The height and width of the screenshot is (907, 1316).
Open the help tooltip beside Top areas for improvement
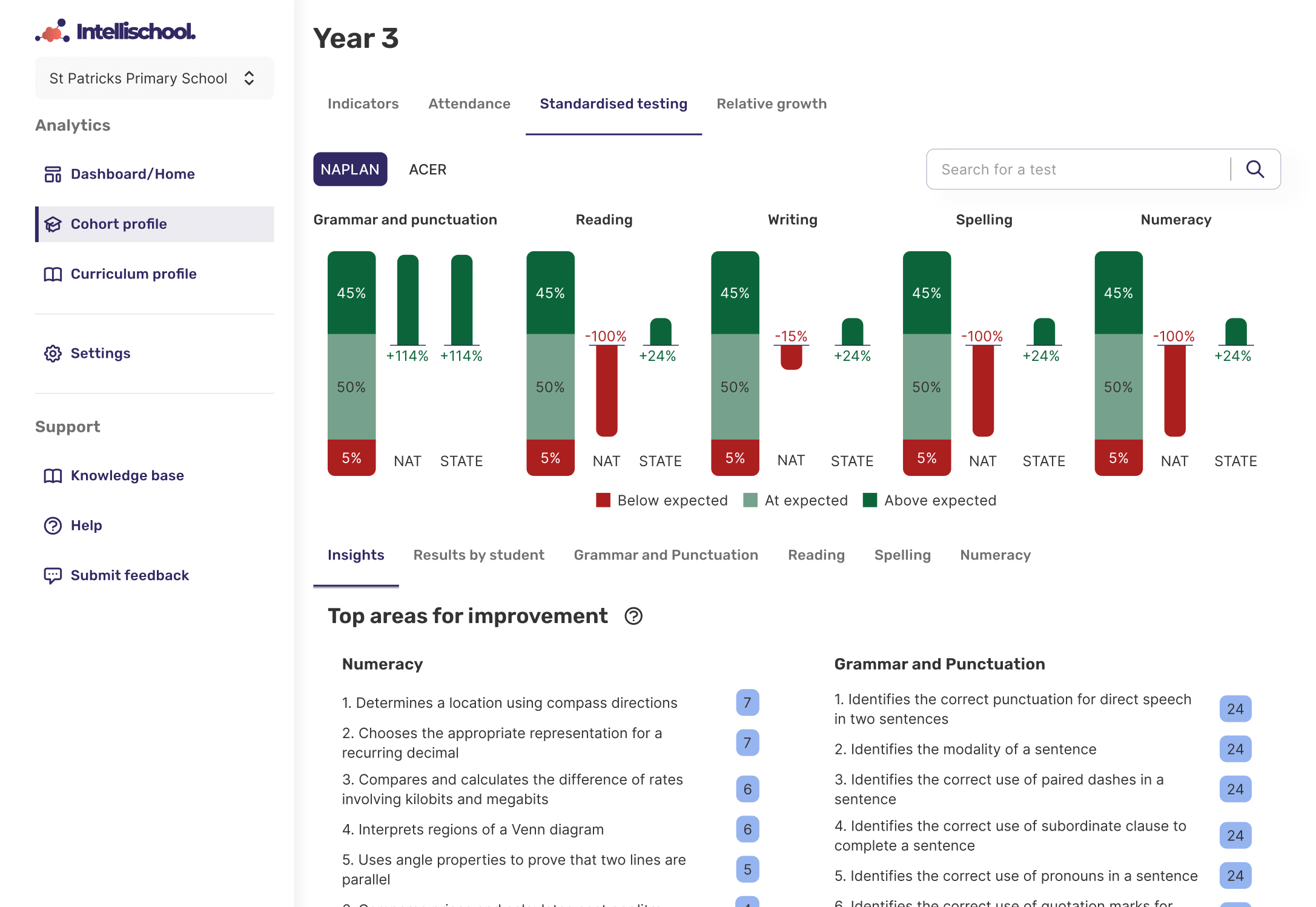click(633, 616)
